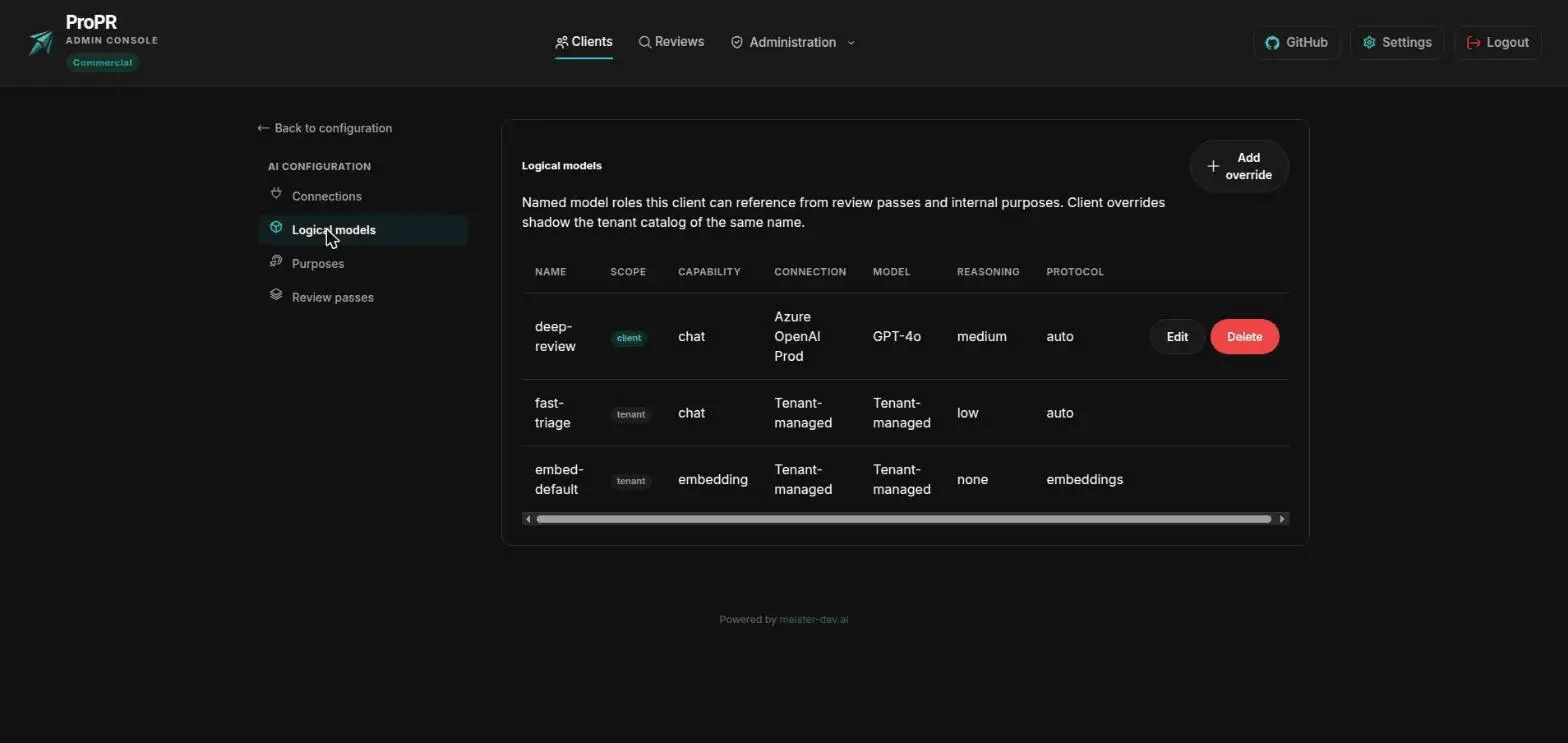Open the meister-dev.ai link
The image size is (1568, 743).
(x=813, y=619)
